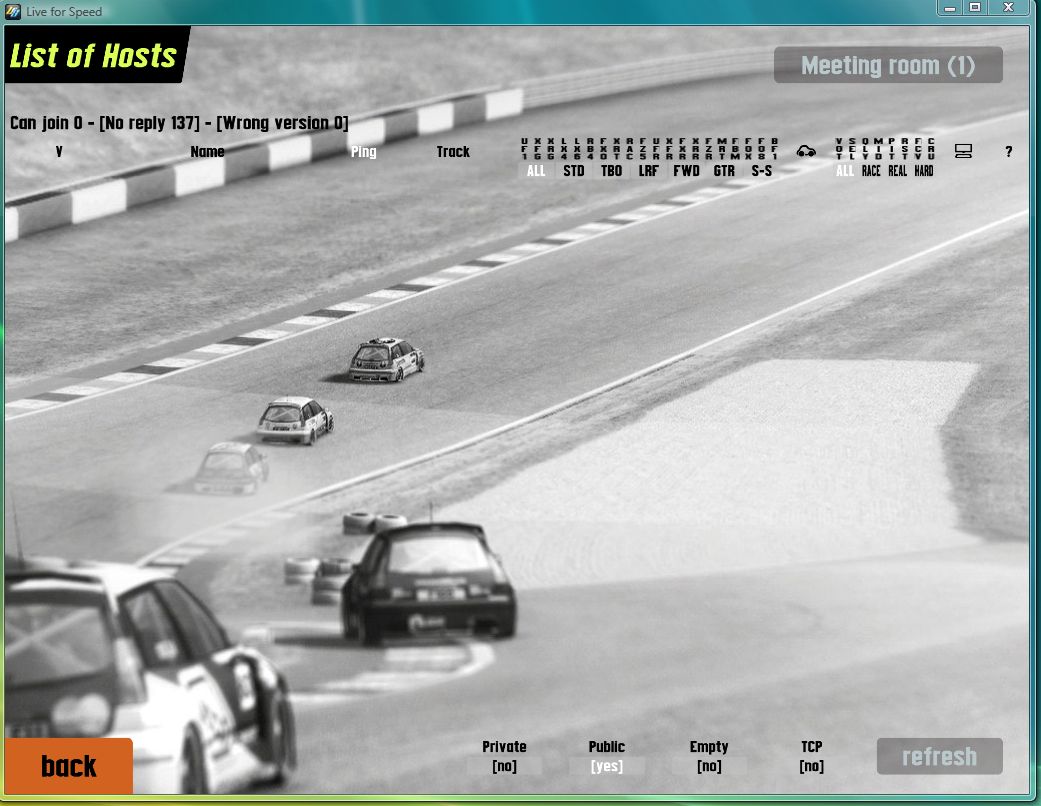Select the TBO car class filter

point(611,171)
